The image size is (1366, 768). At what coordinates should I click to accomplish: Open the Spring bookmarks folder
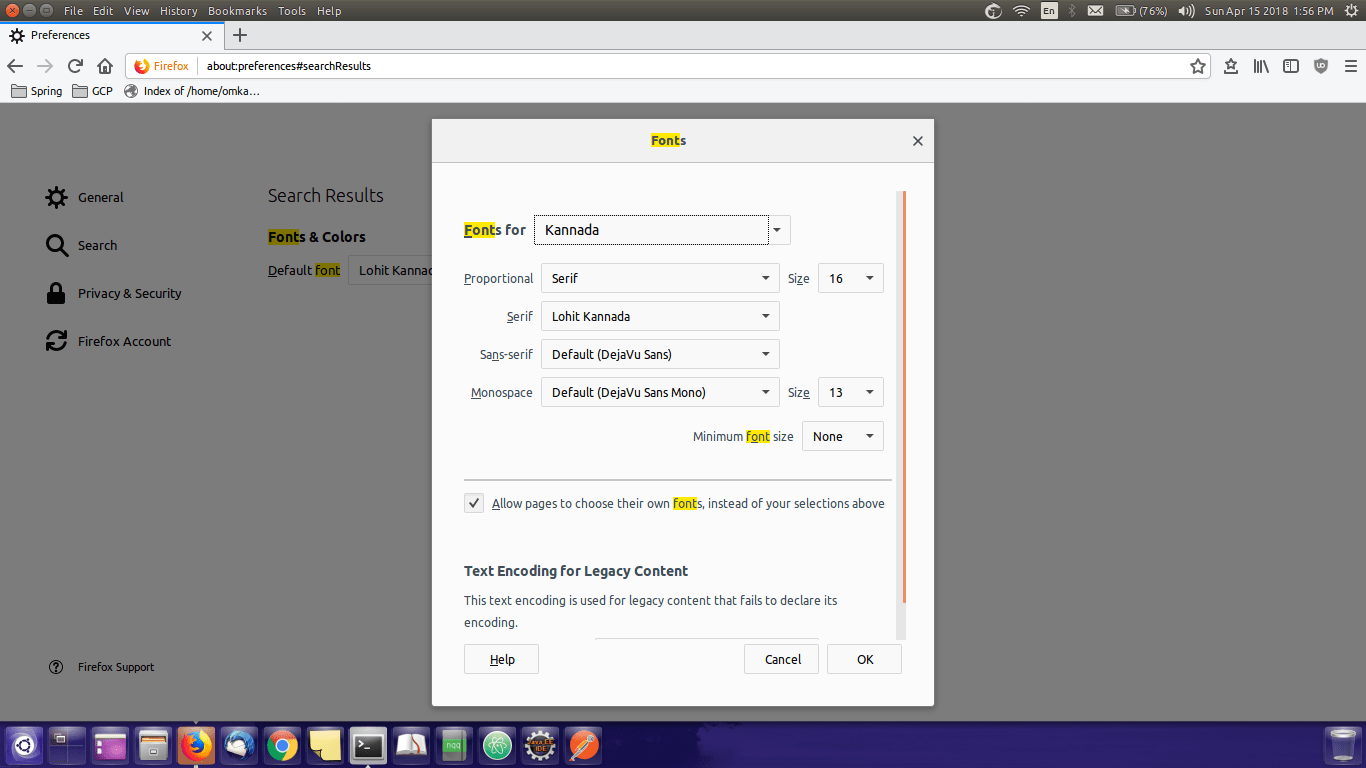pyautogui.click(x=37, y=91)
